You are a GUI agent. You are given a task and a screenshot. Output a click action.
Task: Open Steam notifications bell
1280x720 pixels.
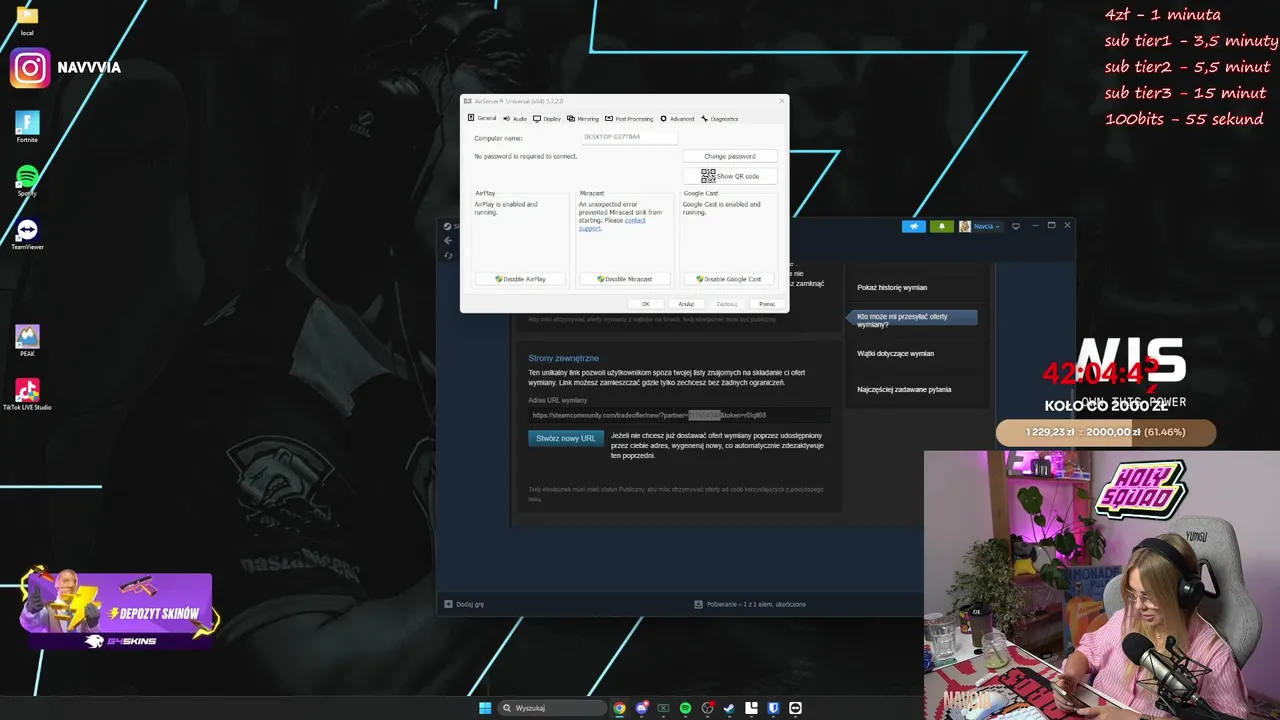pos(941,226)
